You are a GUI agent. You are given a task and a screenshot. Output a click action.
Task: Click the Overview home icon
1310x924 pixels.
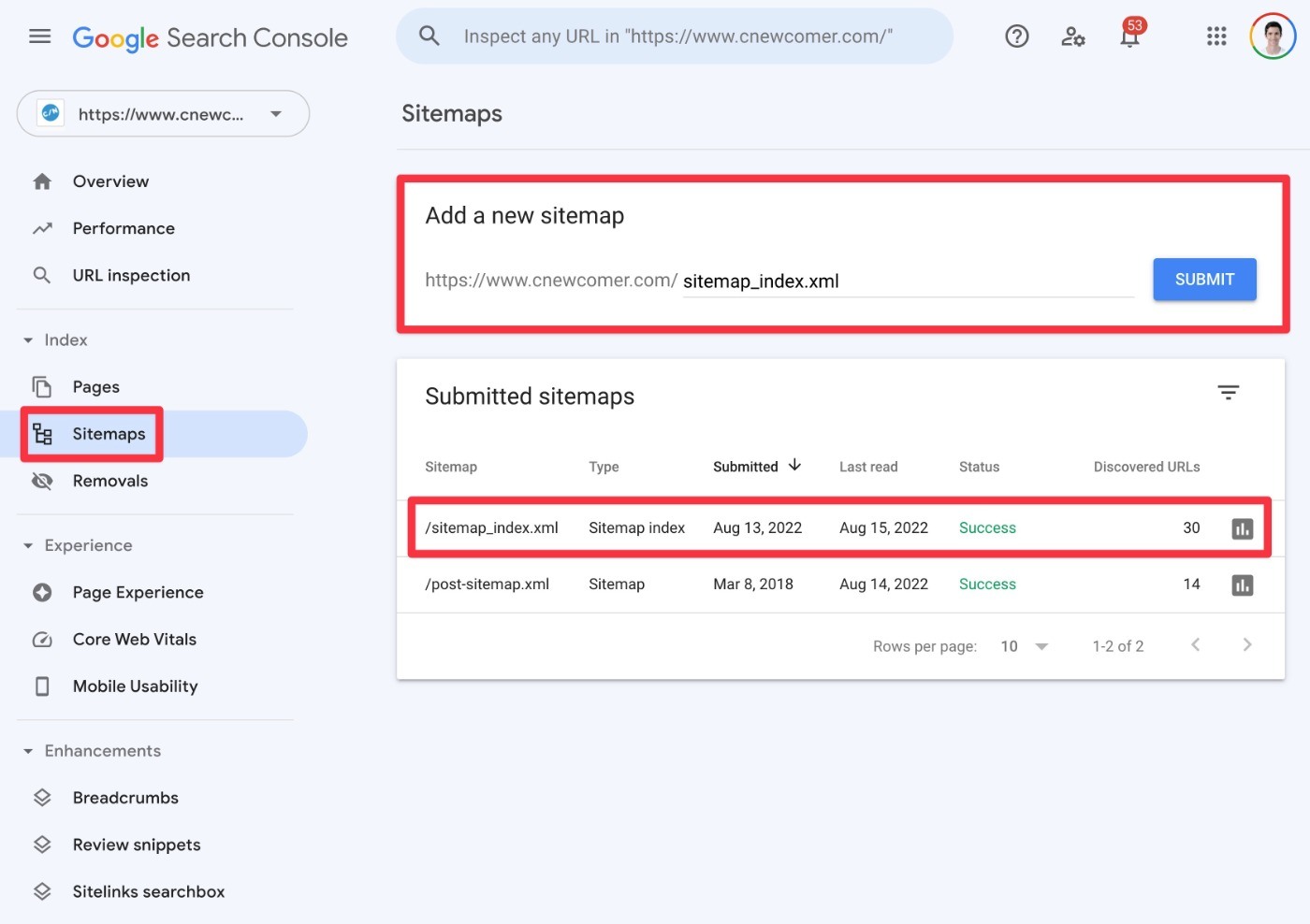tap(42, 181)
